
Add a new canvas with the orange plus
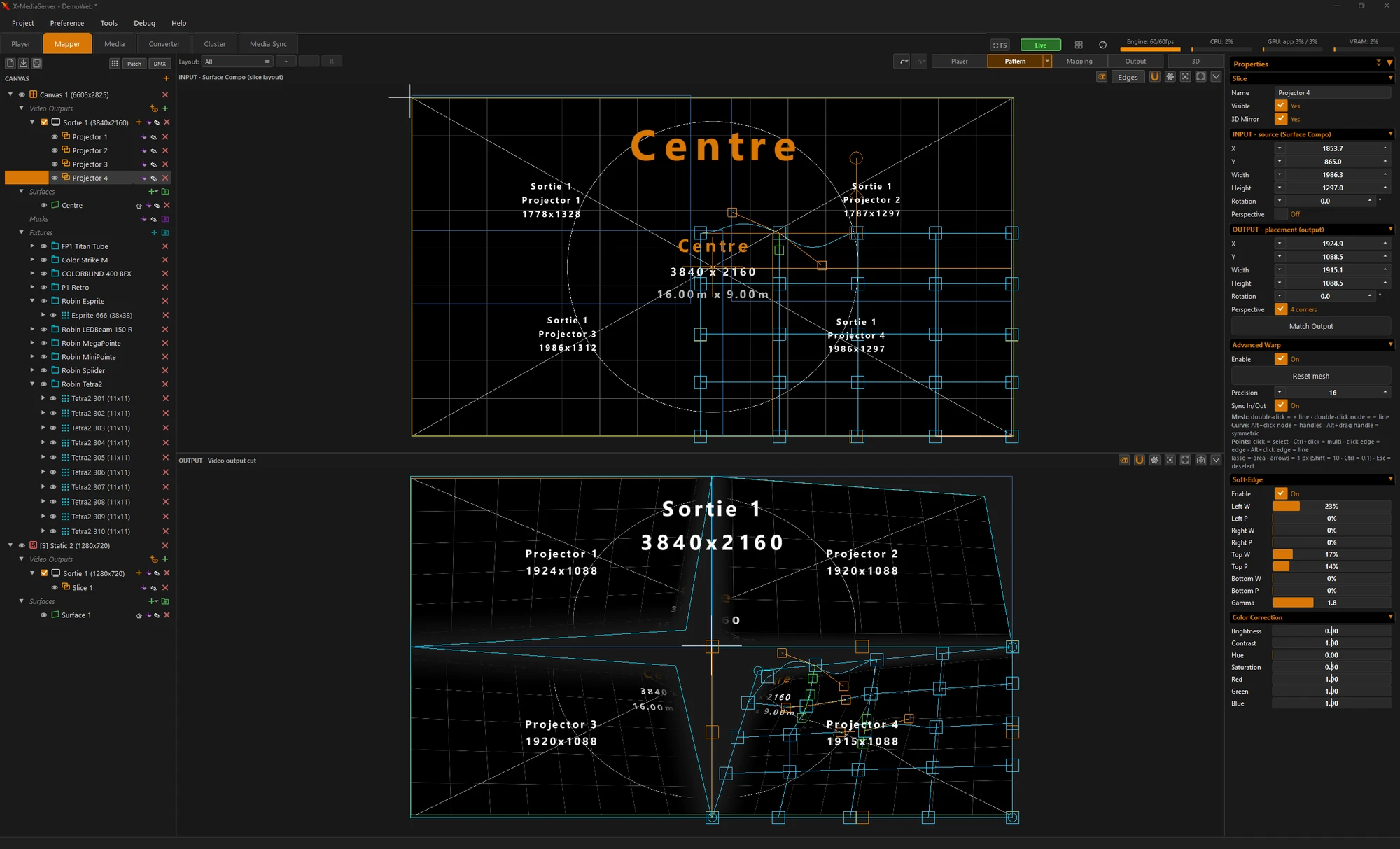point(166,78)
